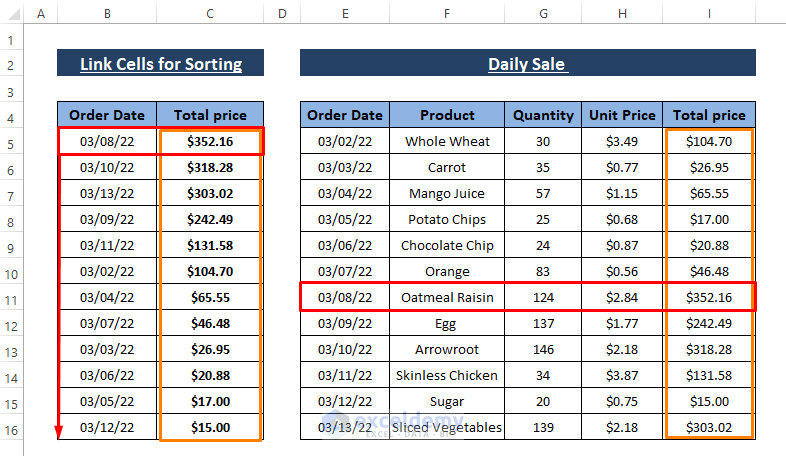The image size is (786, 456).
Task: Select the quantity cell showing 146
Action: click(543, 349)
